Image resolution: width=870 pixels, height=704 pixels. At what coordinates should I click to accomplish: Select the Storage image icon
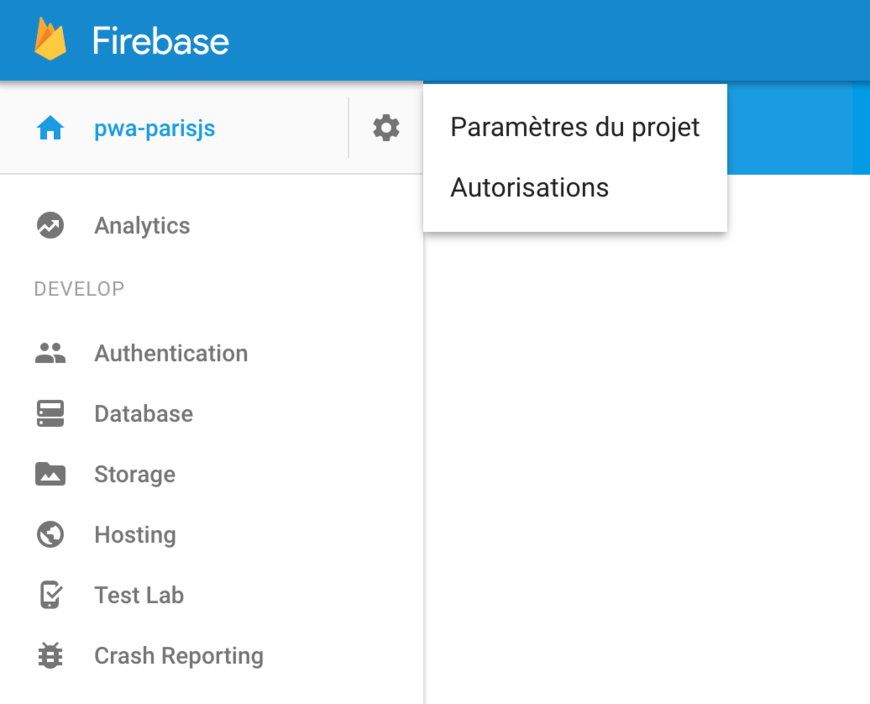(x=50, y=474)
